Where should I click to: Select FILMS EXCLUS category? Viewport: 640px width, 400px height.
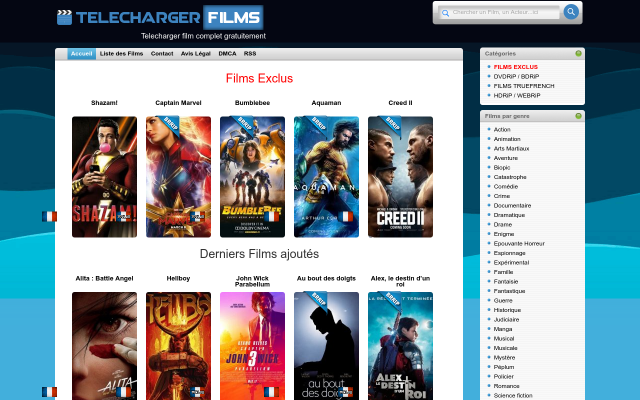click(x=516, y=67)
